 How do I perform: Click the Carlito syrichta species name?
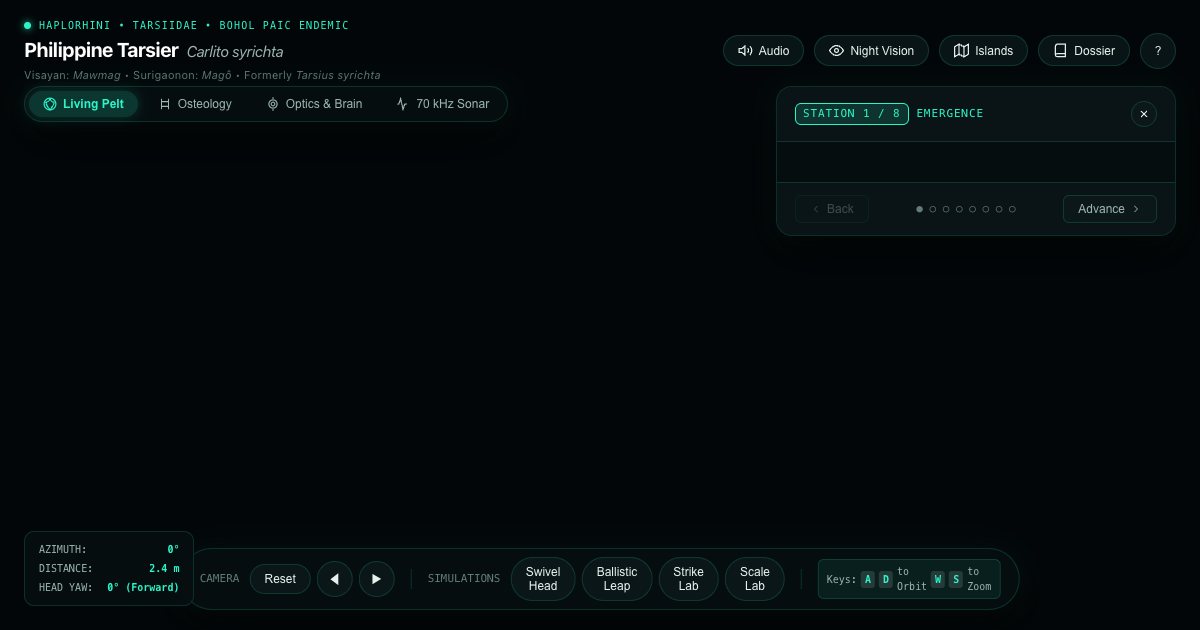[235, 51]
